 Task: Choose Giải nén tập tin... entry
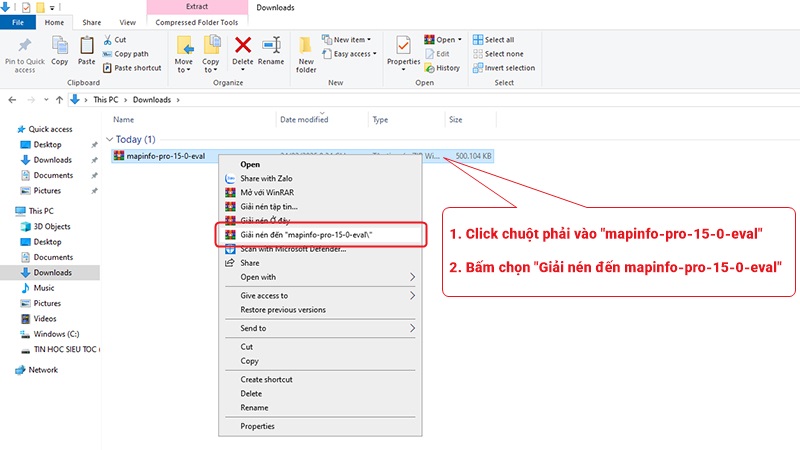tap(320, 207)
